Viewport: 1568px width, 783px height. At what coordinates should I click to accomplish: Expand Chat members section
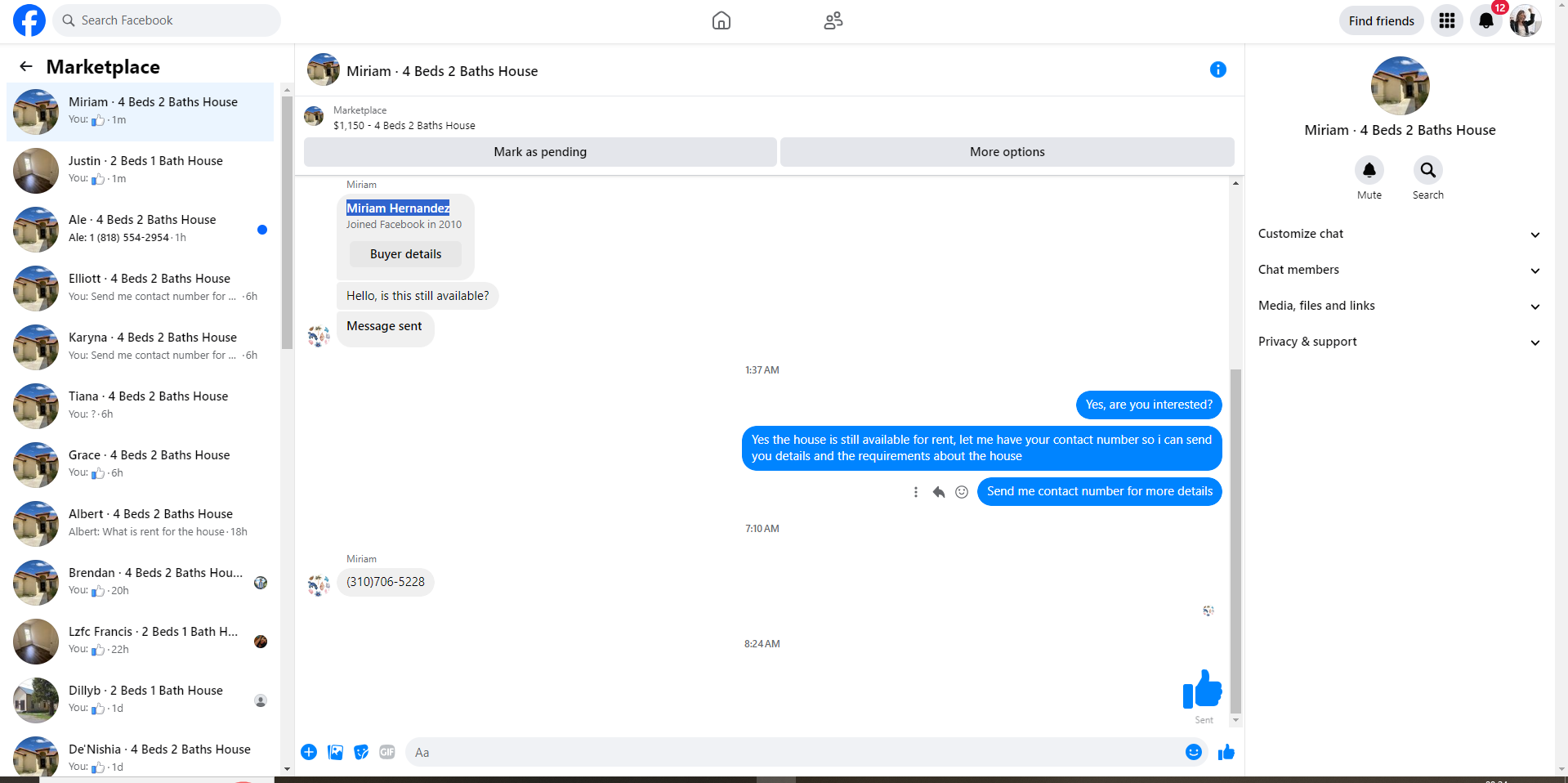tap(1400, 270)
